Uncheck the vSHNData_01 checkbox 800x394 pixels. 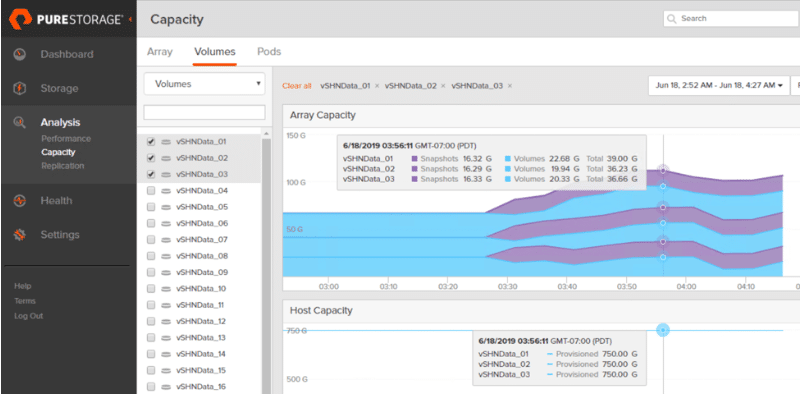pyautogui.click(x=151, y=142)
